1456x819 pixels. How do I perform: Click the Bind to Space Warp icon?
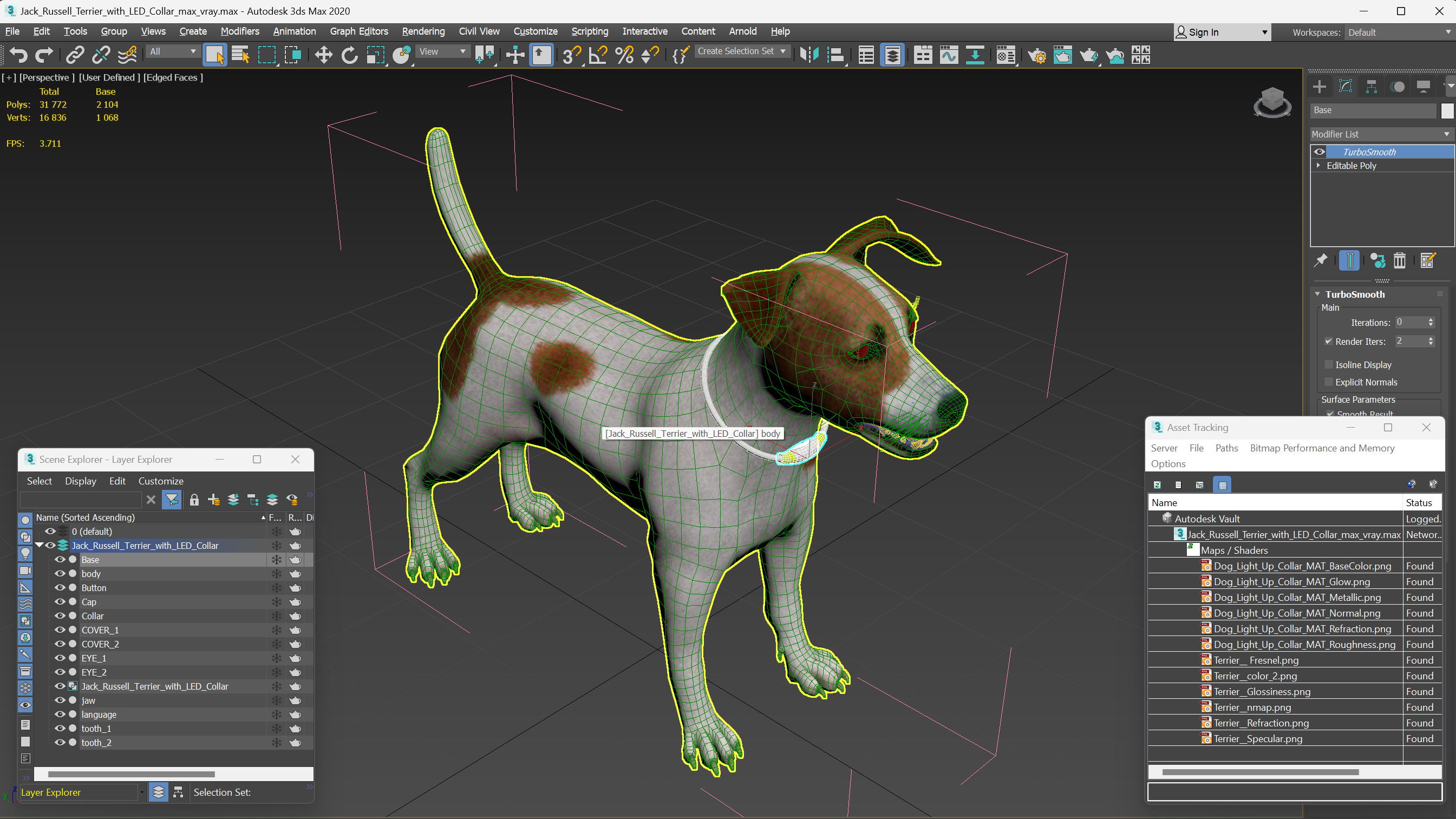[127, 55]
